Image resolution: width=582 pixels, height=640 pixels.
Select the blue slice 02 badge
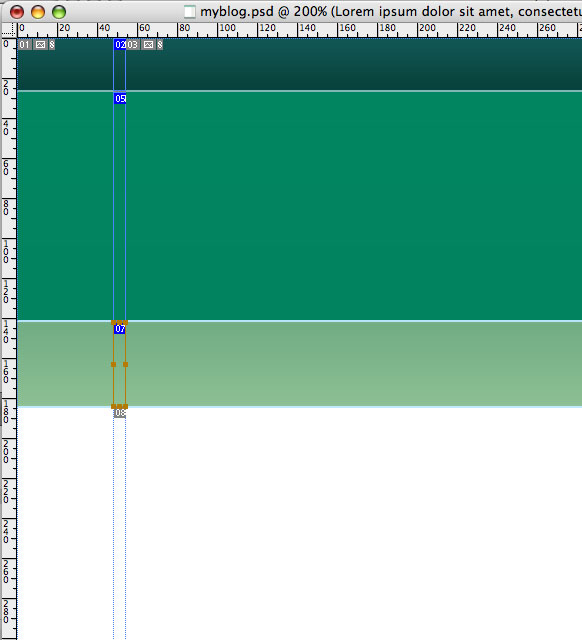[120, 44]
